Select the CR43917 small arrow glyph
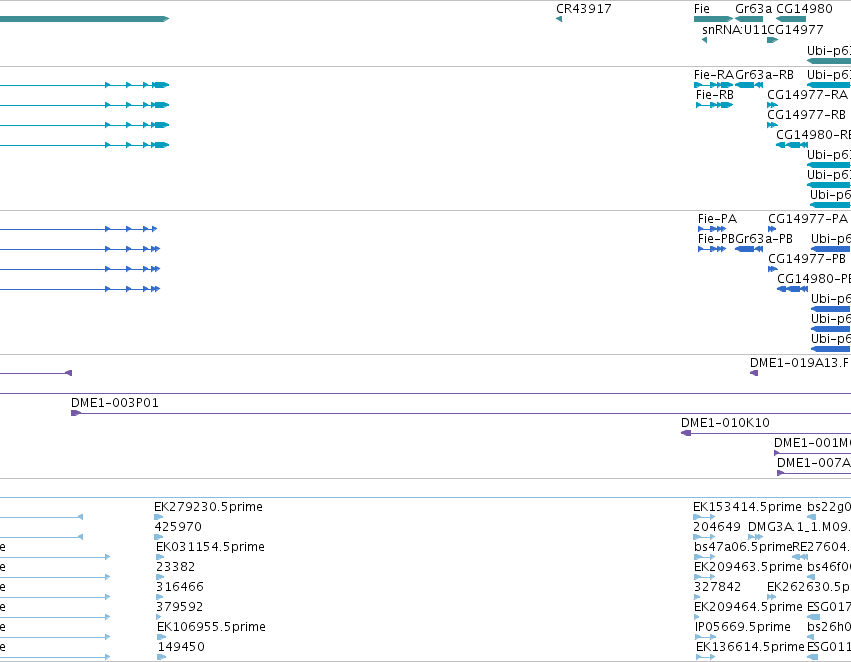The height and width of the screenshot is (662, 851). tap(559, 20)
